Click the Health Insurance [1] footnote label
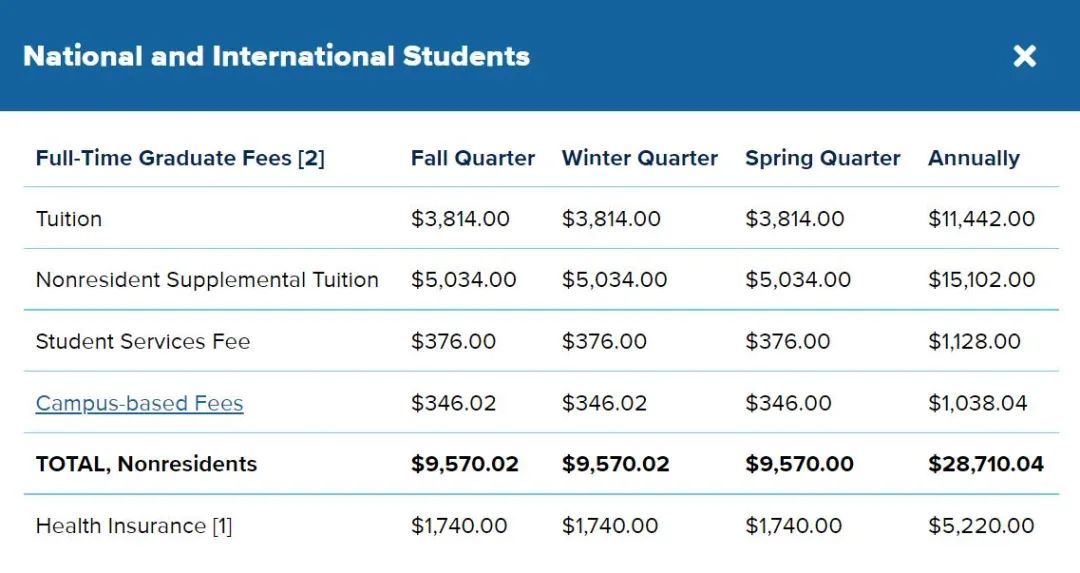The height and width of the screenshot is (573, 1080). (134, 525)
